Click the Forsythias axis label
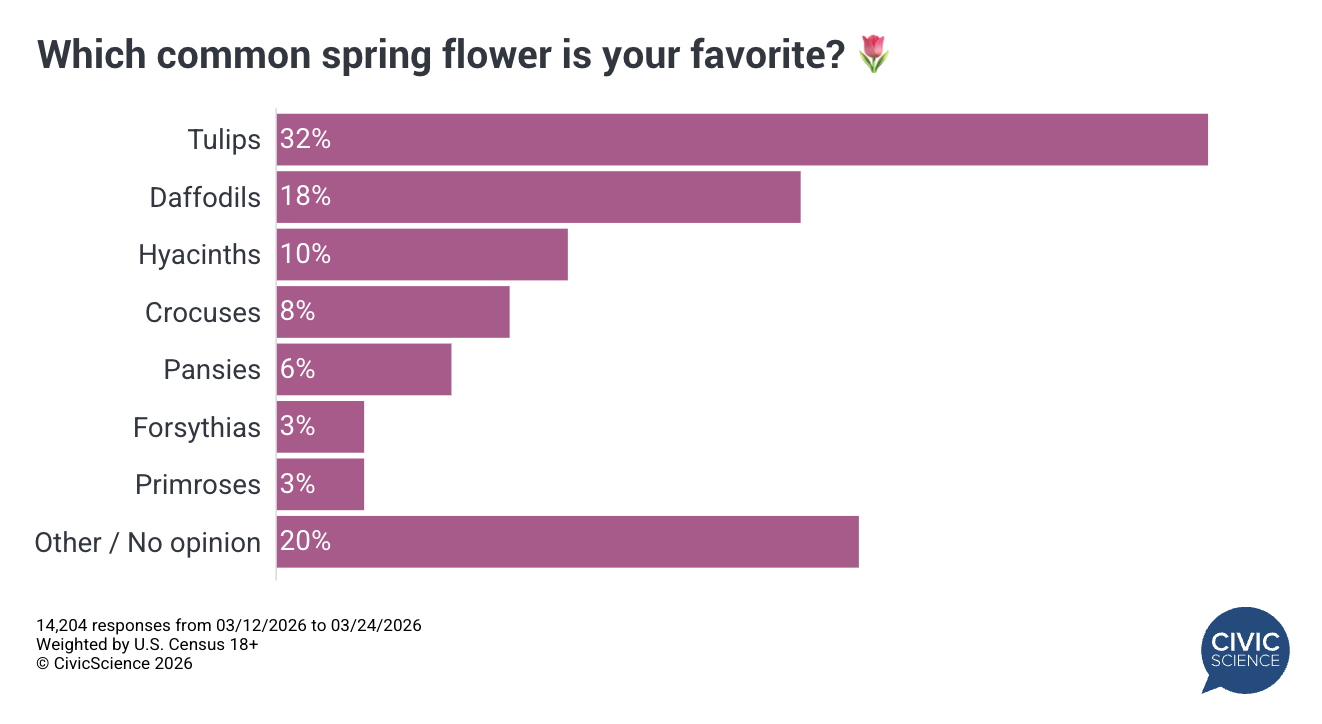 point(197,428)
